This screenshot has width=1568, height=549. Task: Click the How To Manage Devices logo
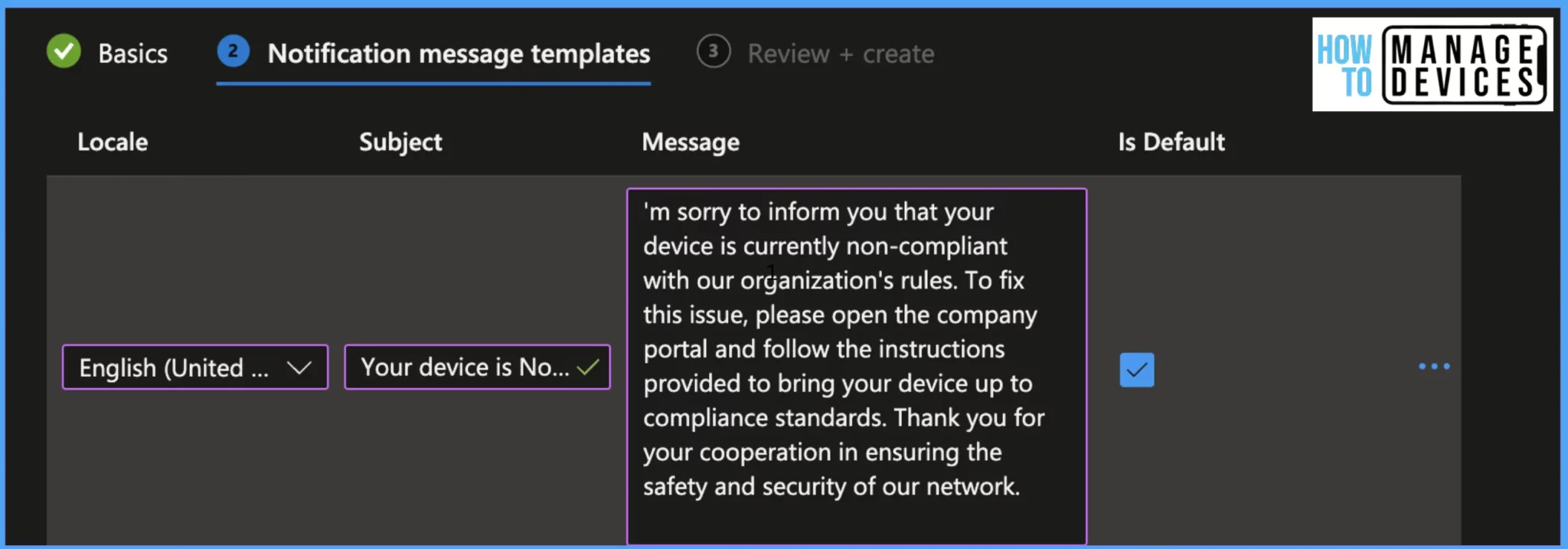coord(1432,64)
